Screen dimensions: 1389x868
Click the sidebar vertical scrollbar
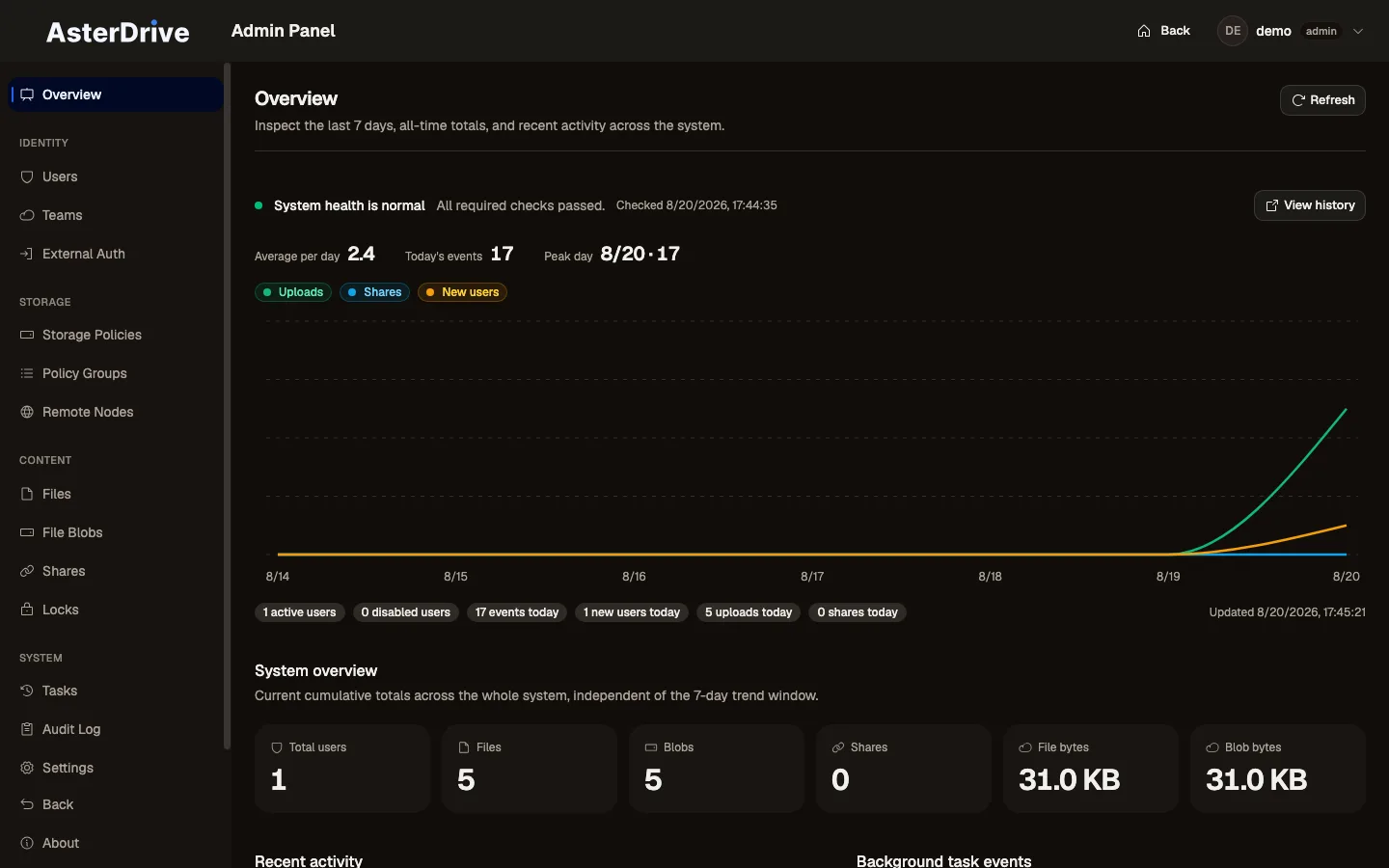pyautogui.click(x=228, y=405)
